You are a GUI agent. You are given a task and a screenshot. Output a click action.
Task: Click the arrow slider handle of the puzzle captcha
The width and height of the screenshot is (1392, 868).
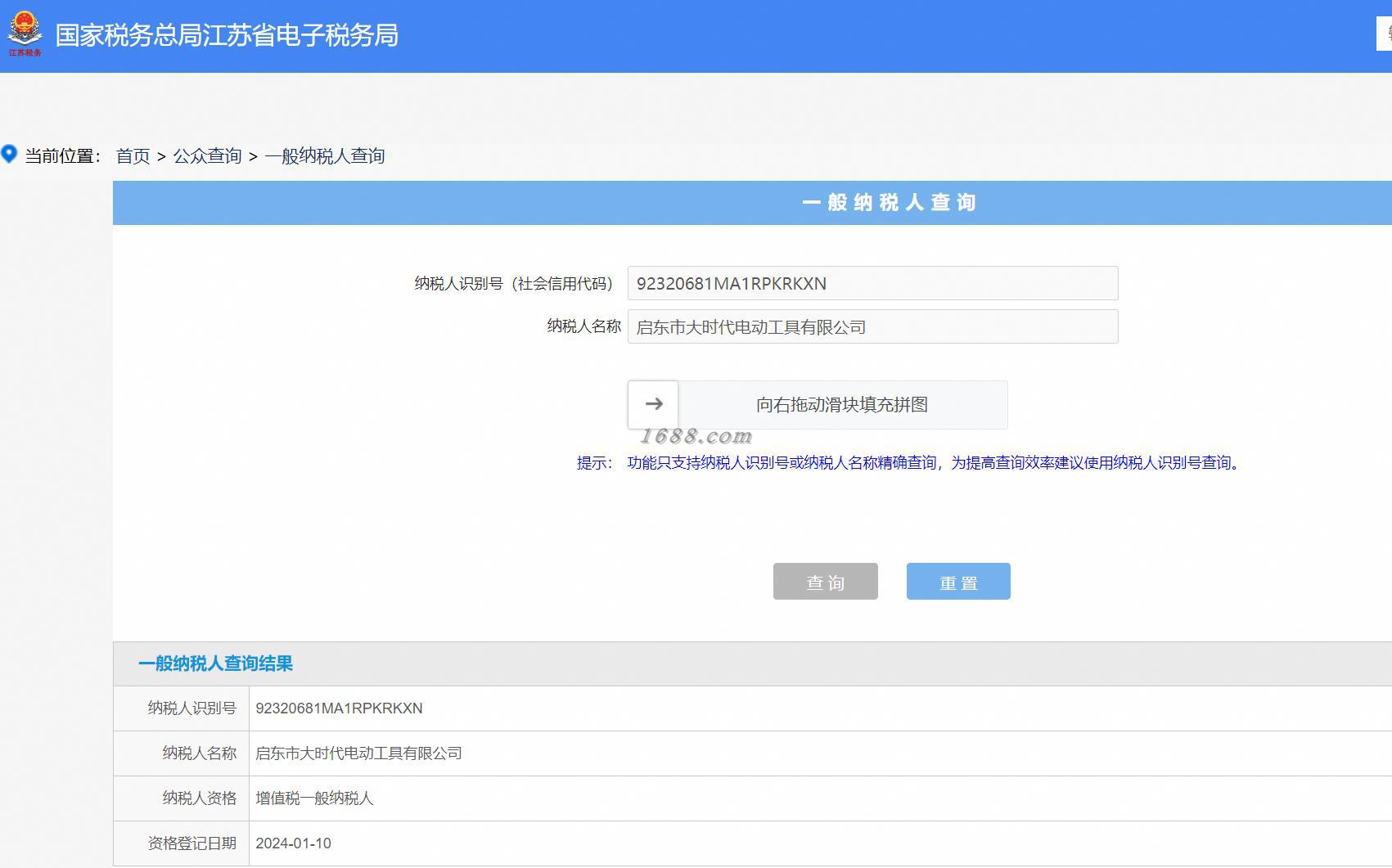[x=653, y=404]
